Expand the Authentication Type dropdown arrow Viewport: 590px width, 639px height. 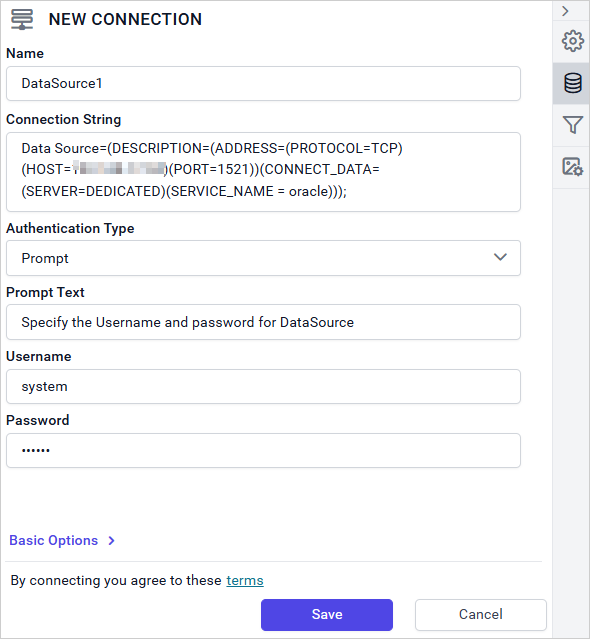click(x=500, y=257)
